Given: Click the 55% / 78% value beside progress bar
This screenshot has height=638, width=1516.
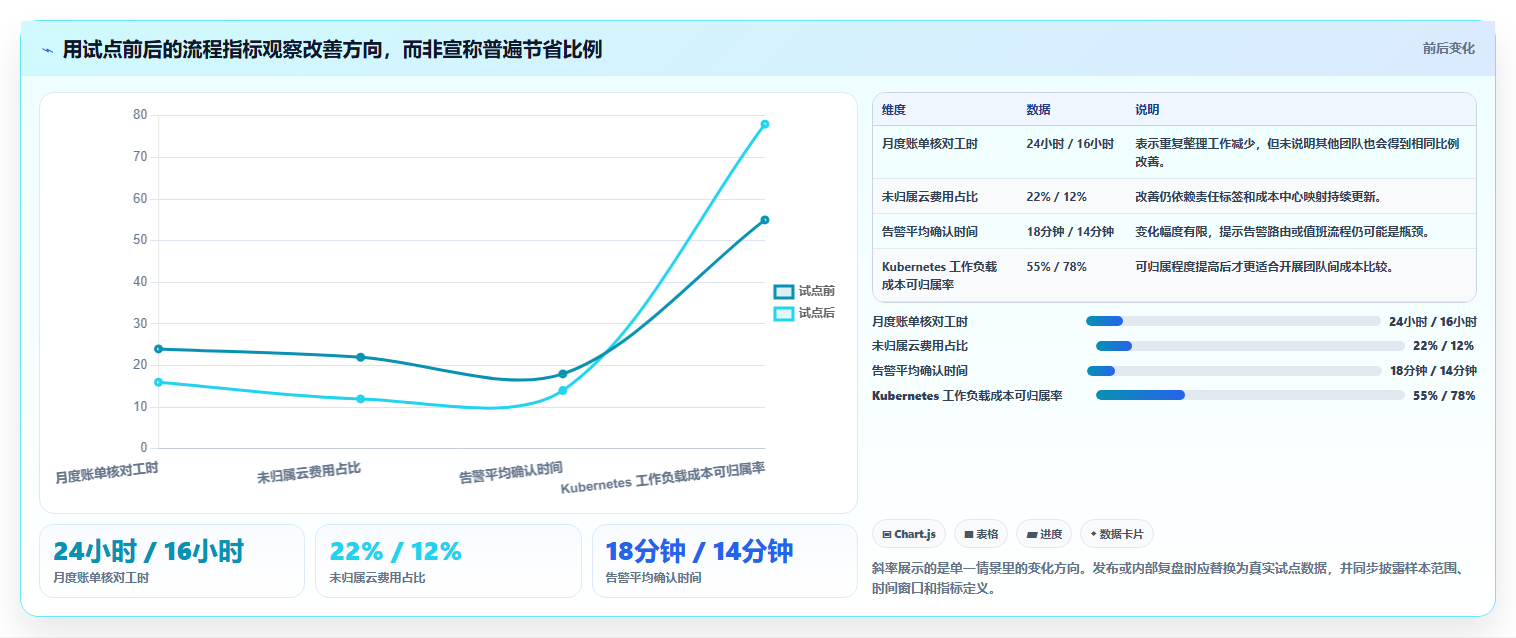Looking at the screenshot, I should tap(1444, 396).
